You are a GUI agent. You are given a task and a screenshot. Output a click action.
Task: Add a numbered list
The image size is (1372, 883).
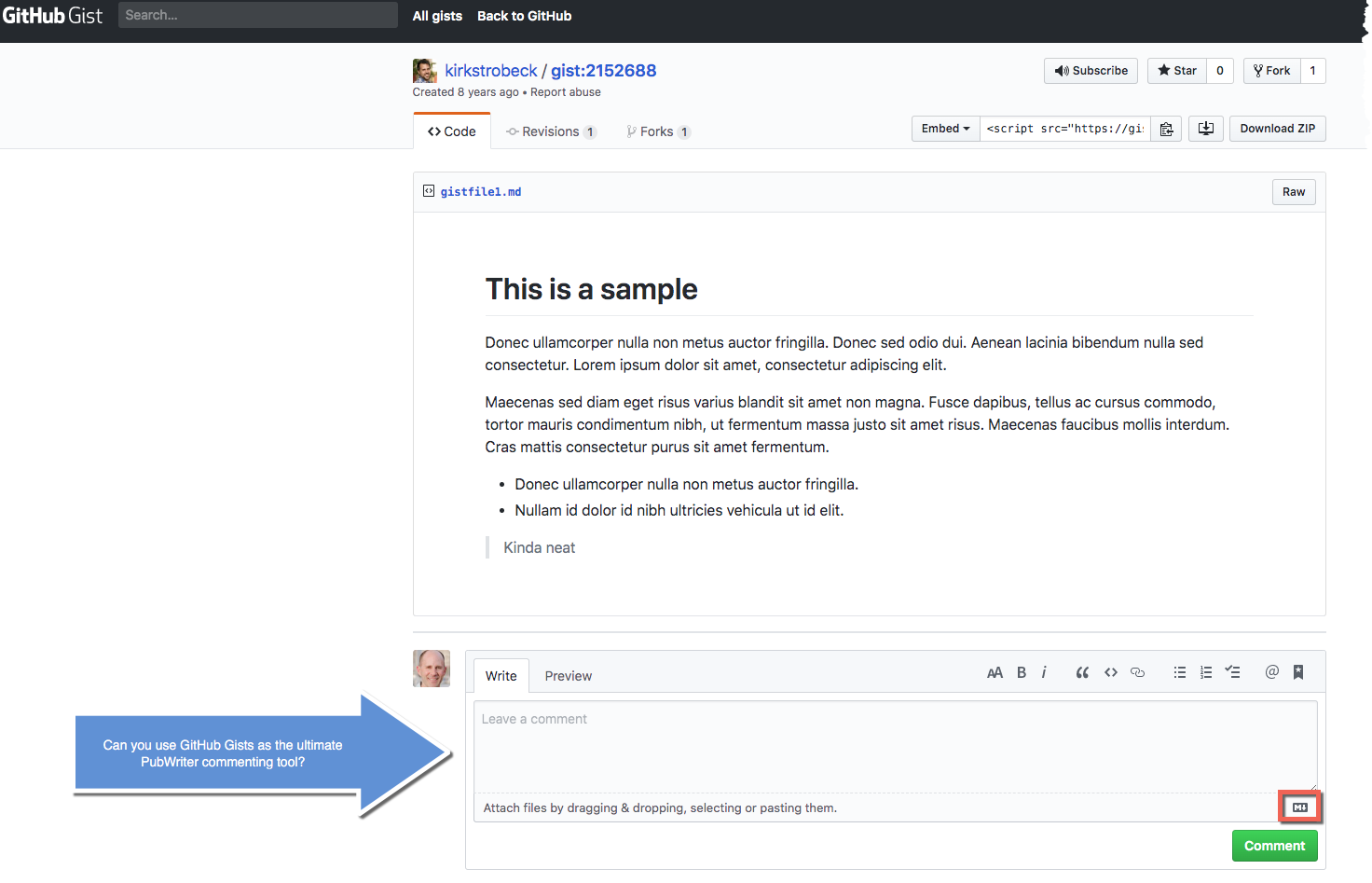tap(1206, 672)
